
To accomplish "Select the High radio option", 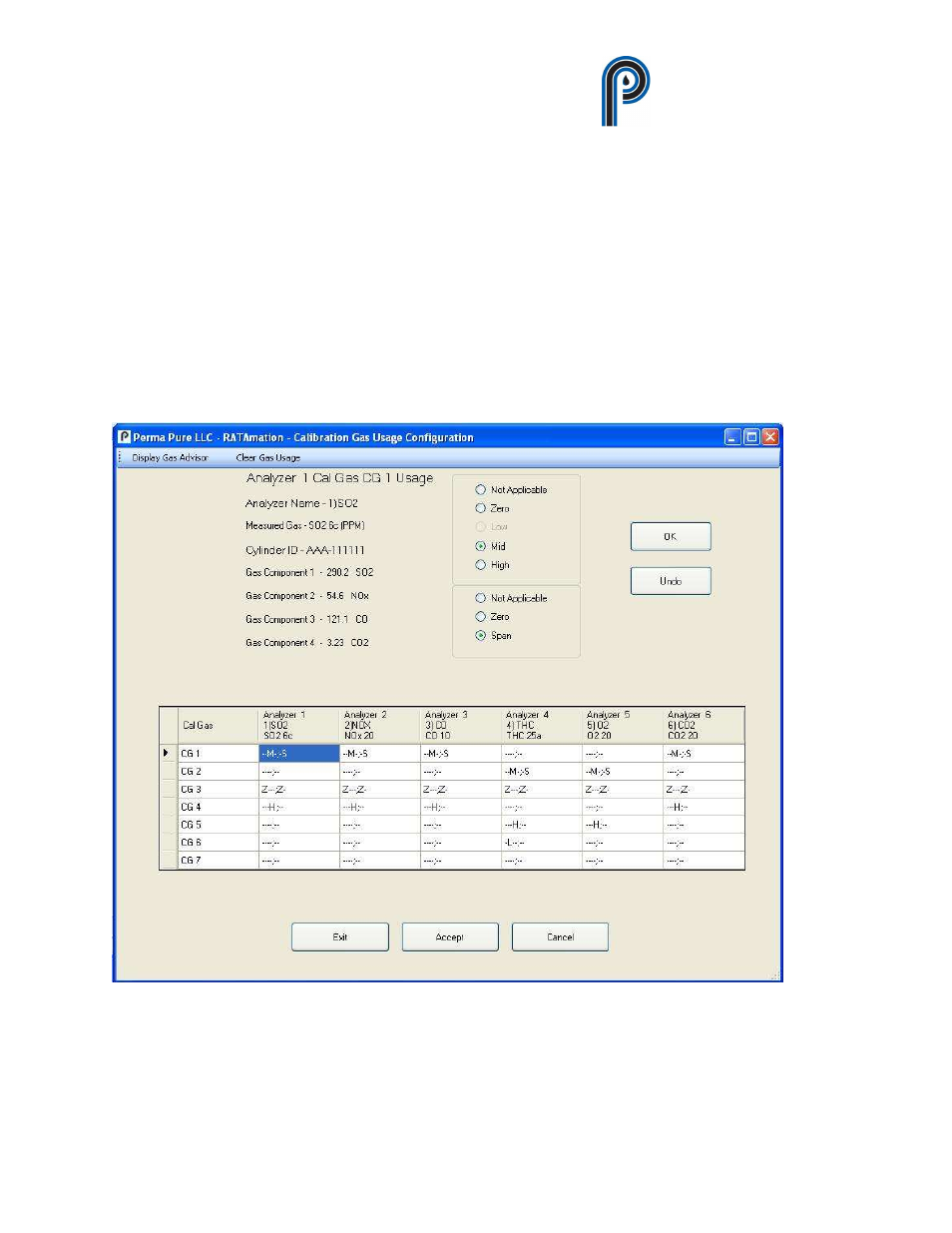I will 492,565.
